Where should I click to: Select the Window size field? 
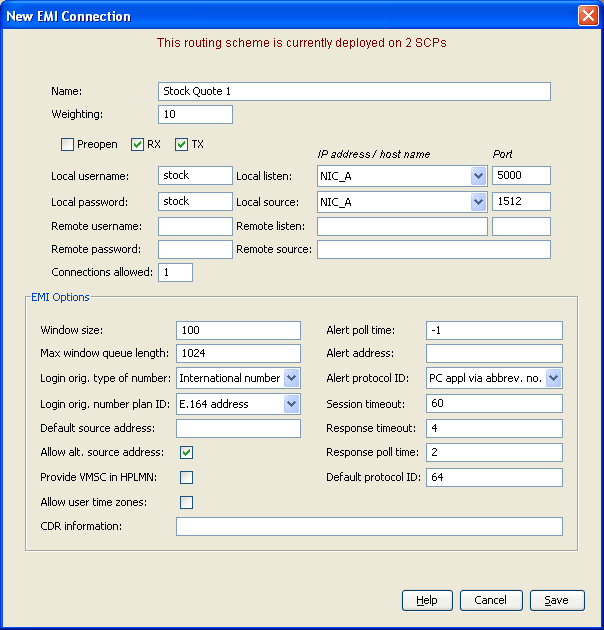tap(238, 330)
